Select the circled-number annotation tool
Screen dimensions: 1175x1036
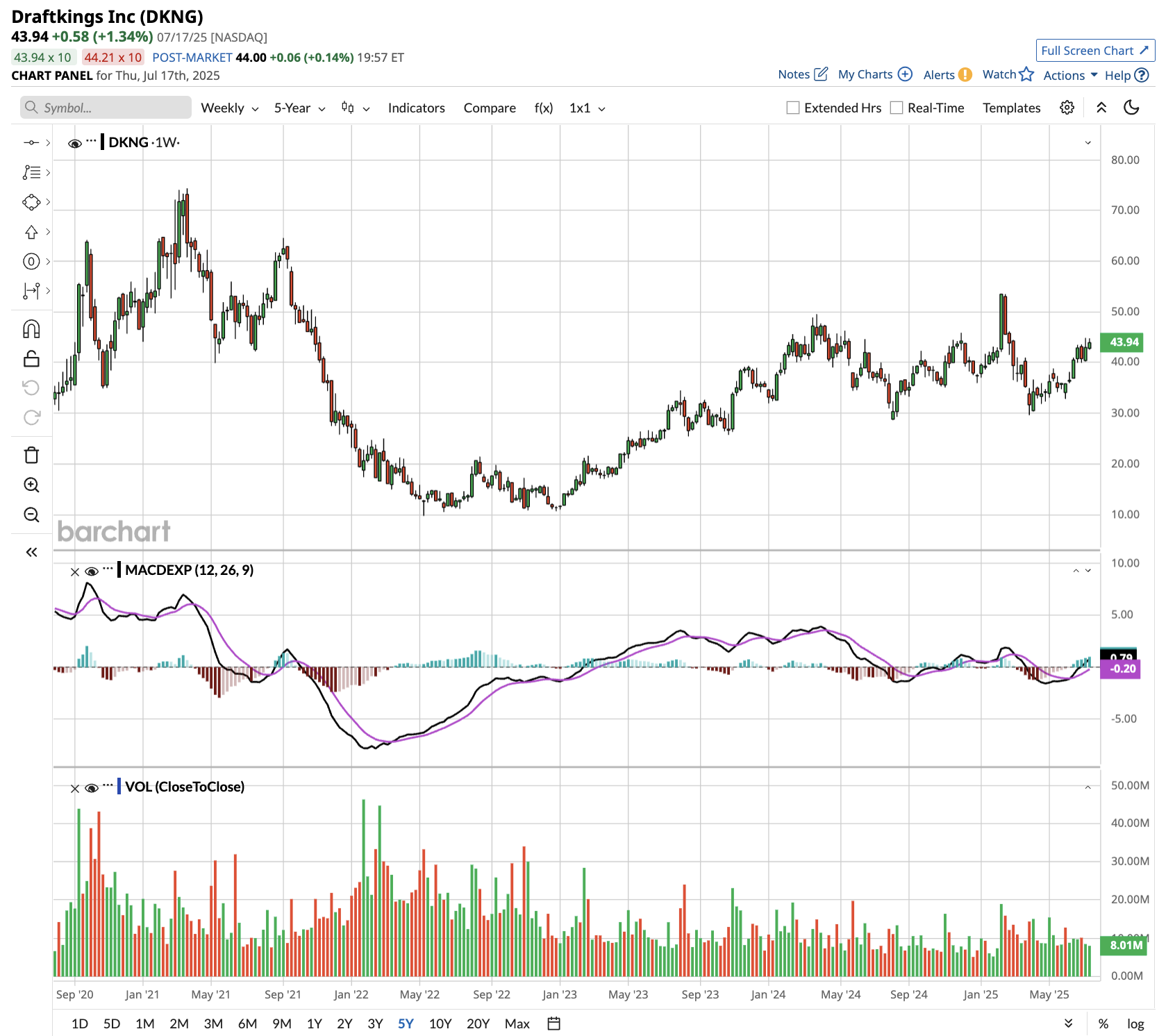coord(31,261)
